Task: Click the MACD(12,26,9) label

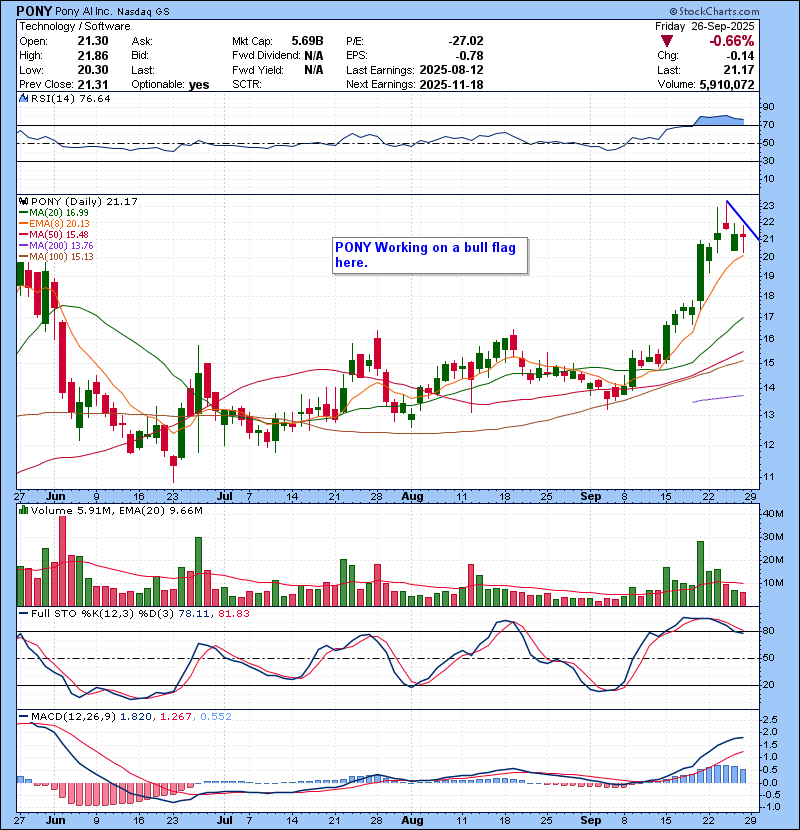Action: [x=73, y=716]
